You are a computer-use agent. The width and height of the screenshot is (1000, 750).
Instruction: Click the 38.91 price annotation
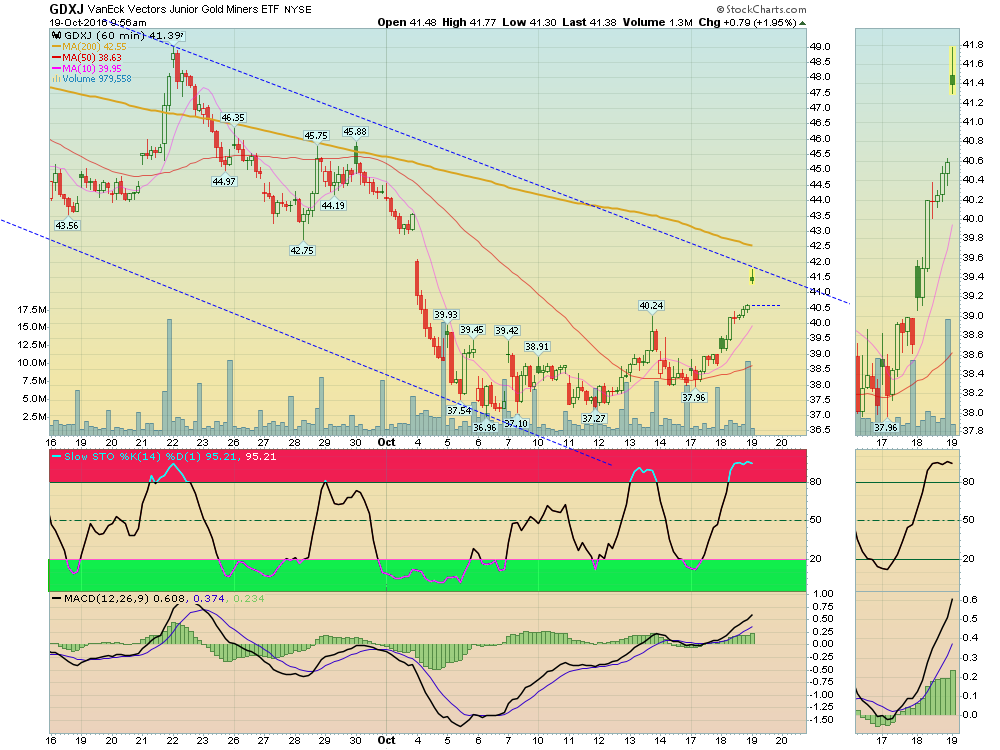[x=537, y=347]
